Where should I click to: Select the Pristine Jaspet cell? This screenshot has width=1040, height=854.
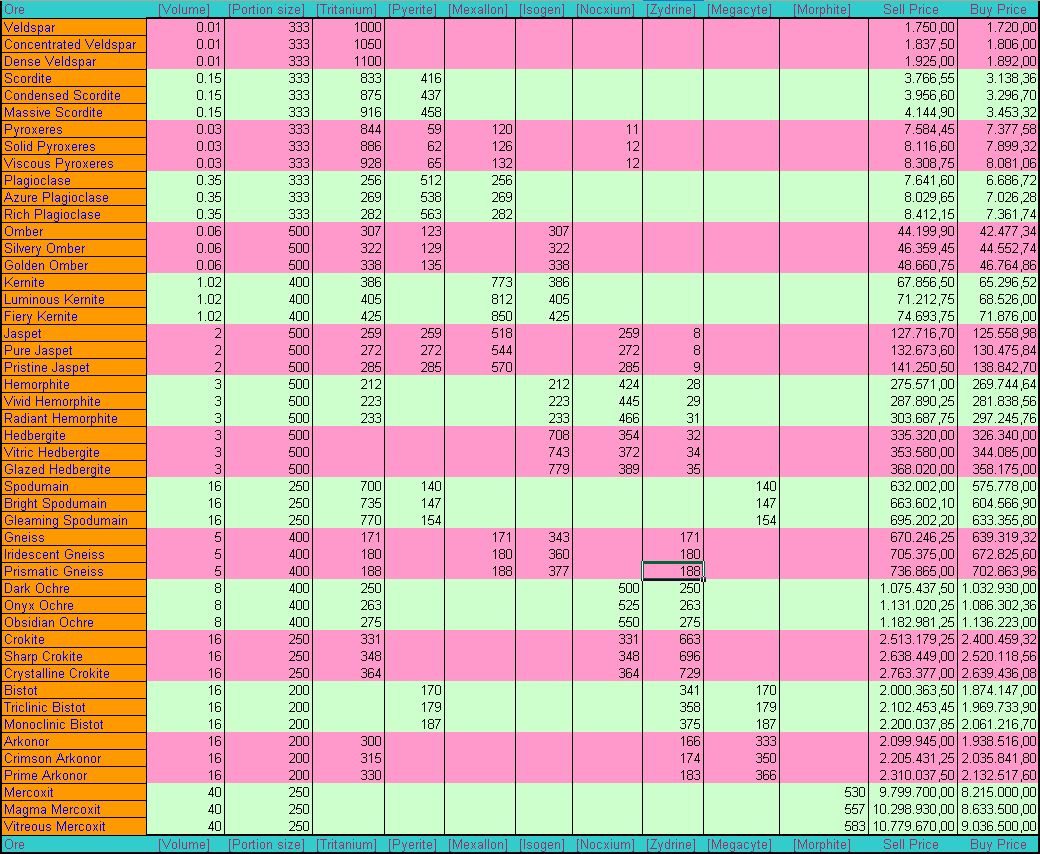pyautogui.click(x=73, y=367)
